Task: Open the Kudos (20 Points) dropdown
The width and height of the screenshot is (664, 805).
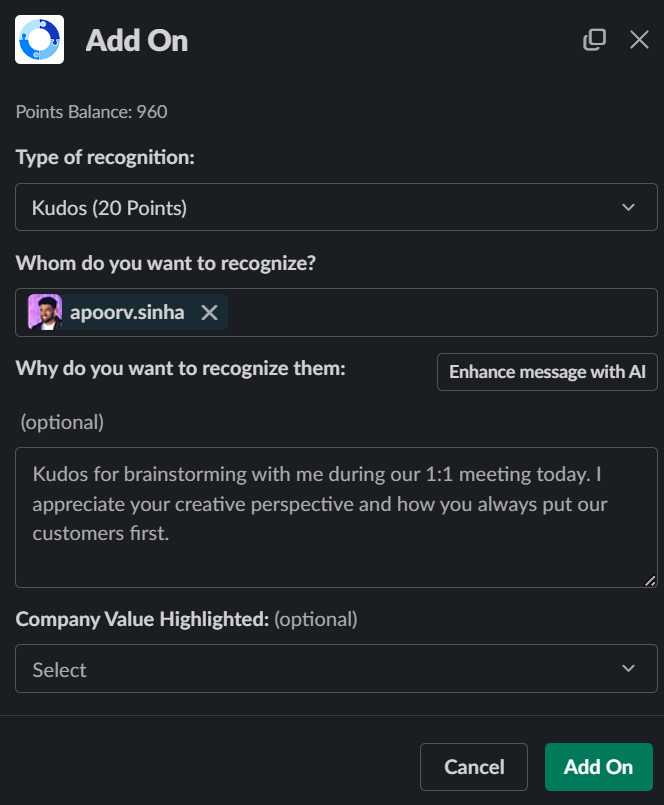Action: 336,207
